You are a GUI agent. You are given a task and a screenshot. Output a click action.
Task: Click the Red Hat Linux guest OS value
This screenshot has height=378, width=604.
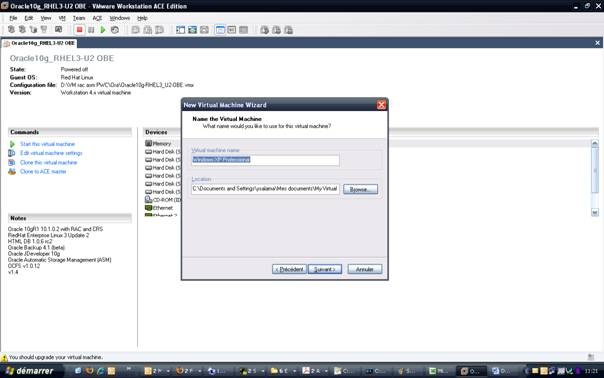coord(77,77)
